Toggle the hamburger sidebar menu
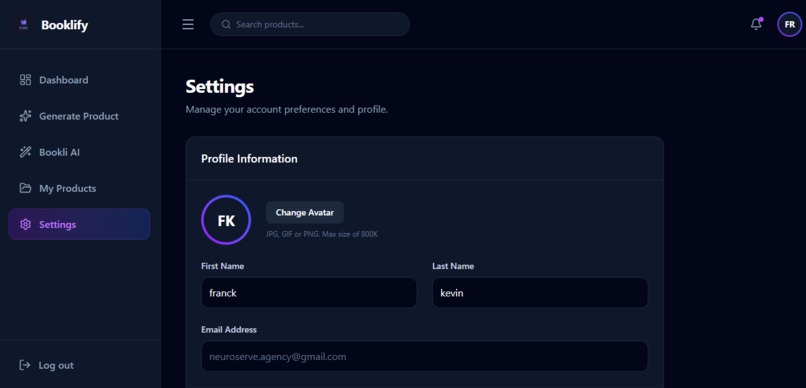This screenshot has width=806, height=388. point(188,25)
